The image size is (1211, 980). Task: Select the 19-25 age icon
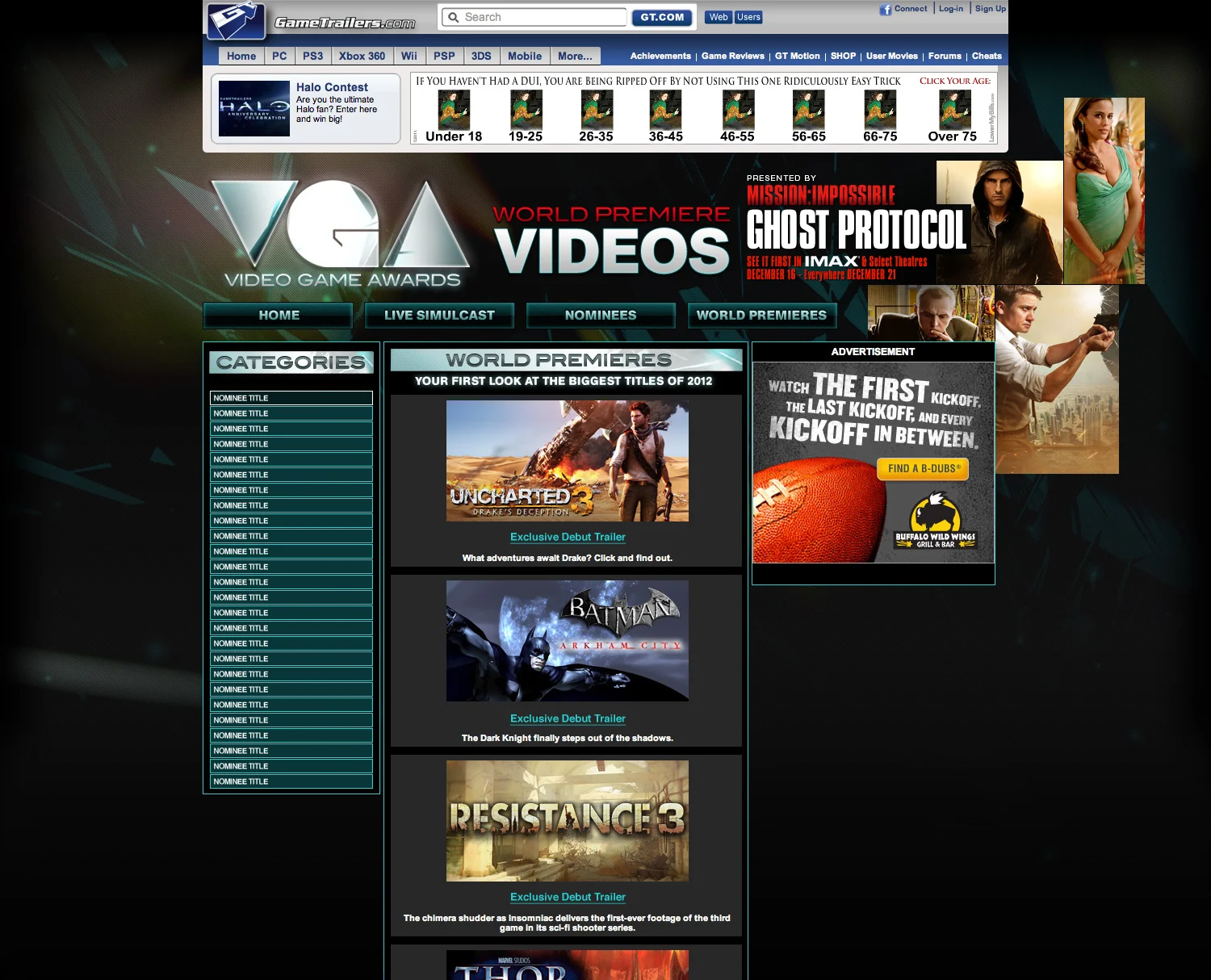click(526, 110)
